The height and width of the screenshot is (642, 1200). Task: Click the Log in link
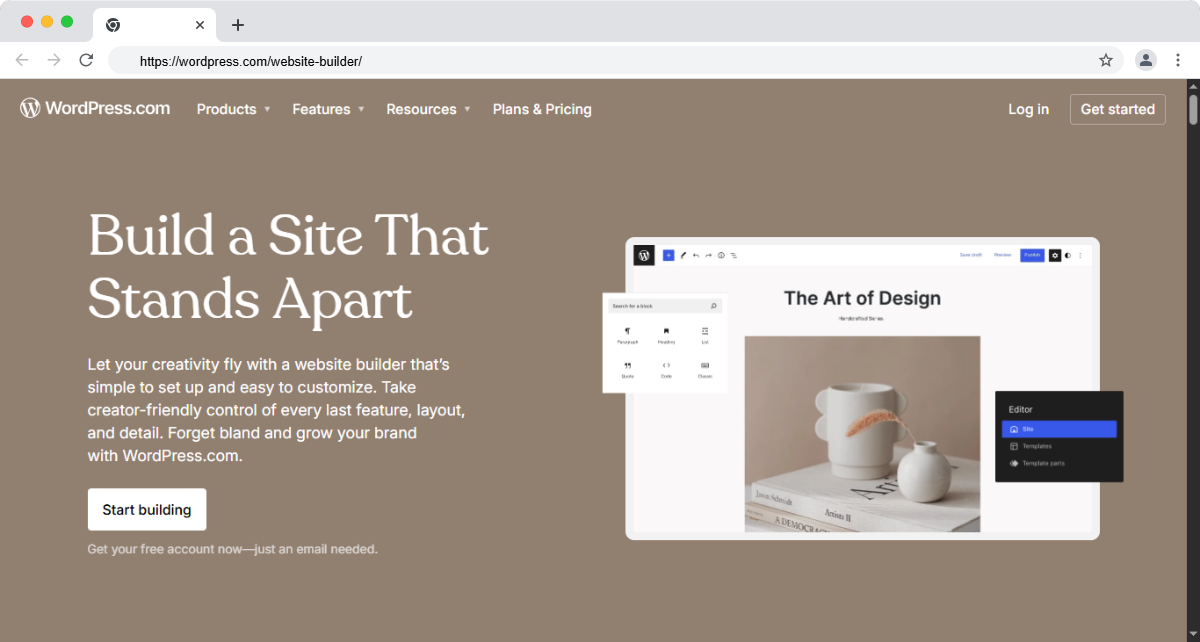point(1028,109)
